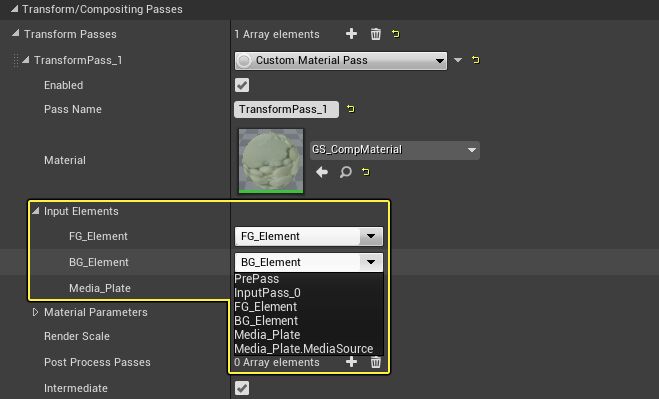Collapse the Input Elements group
Screen dimensions: 659x399
tap(36, 211)
